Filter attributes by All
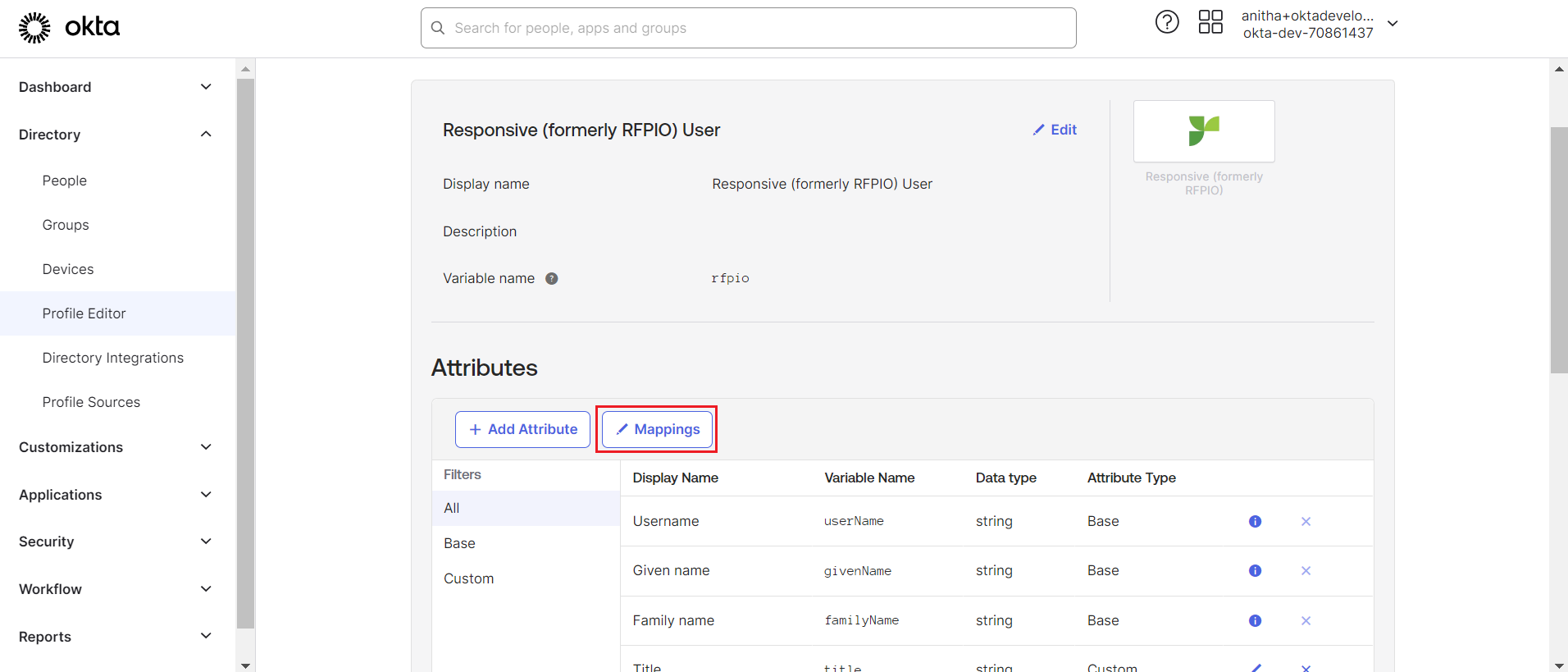The height and width of the screenshot is (672, 1568). click(526, 508)
